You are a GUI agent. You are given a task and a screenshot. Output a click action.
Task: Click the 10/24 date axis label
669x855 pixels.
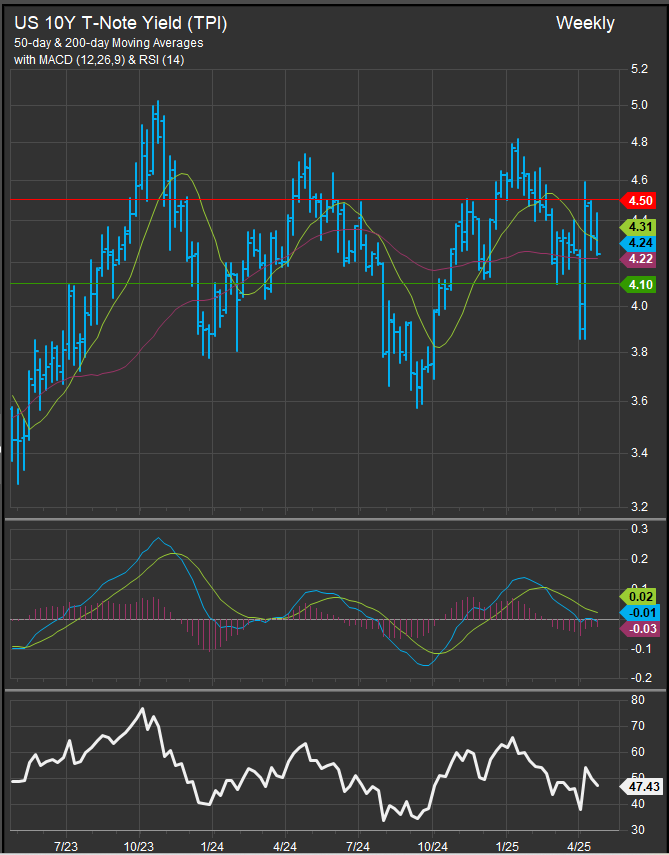(x=432, y=845)
